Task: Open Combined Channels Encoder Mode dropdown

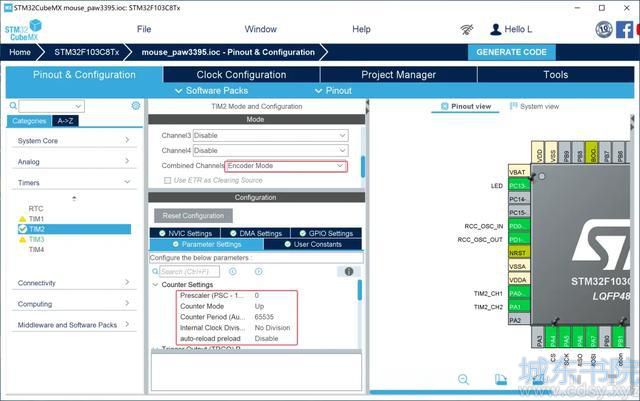Action: [286, 166]
